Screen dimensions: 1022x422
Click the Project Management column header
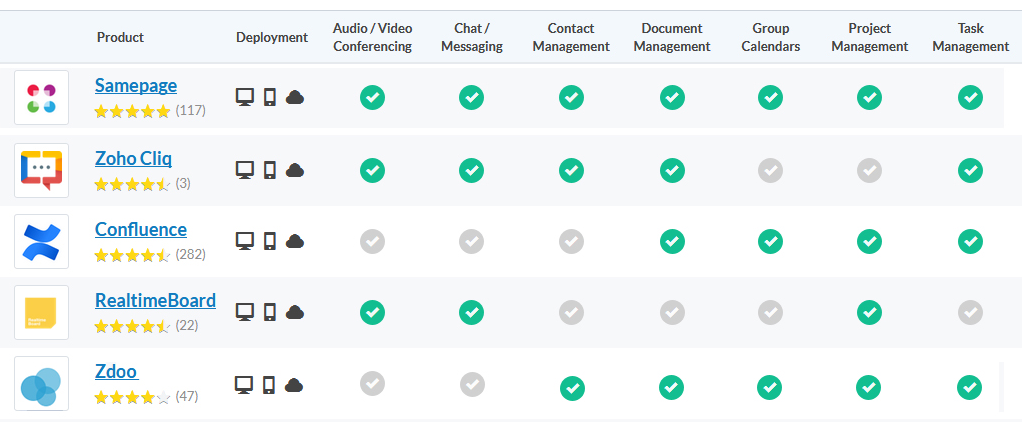coord(870,37)
